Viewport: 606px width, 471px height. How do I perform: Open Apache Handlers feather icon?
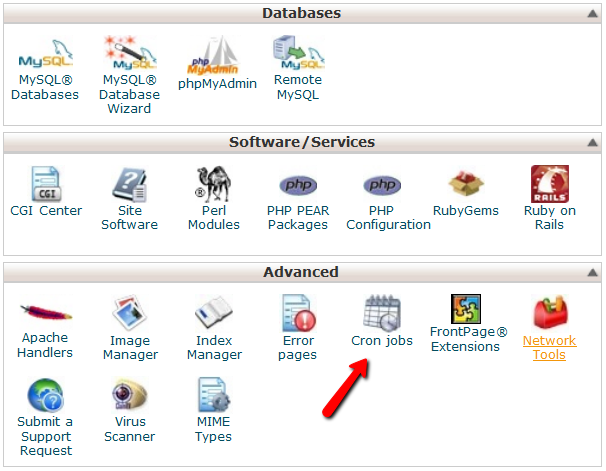point(45,313)
